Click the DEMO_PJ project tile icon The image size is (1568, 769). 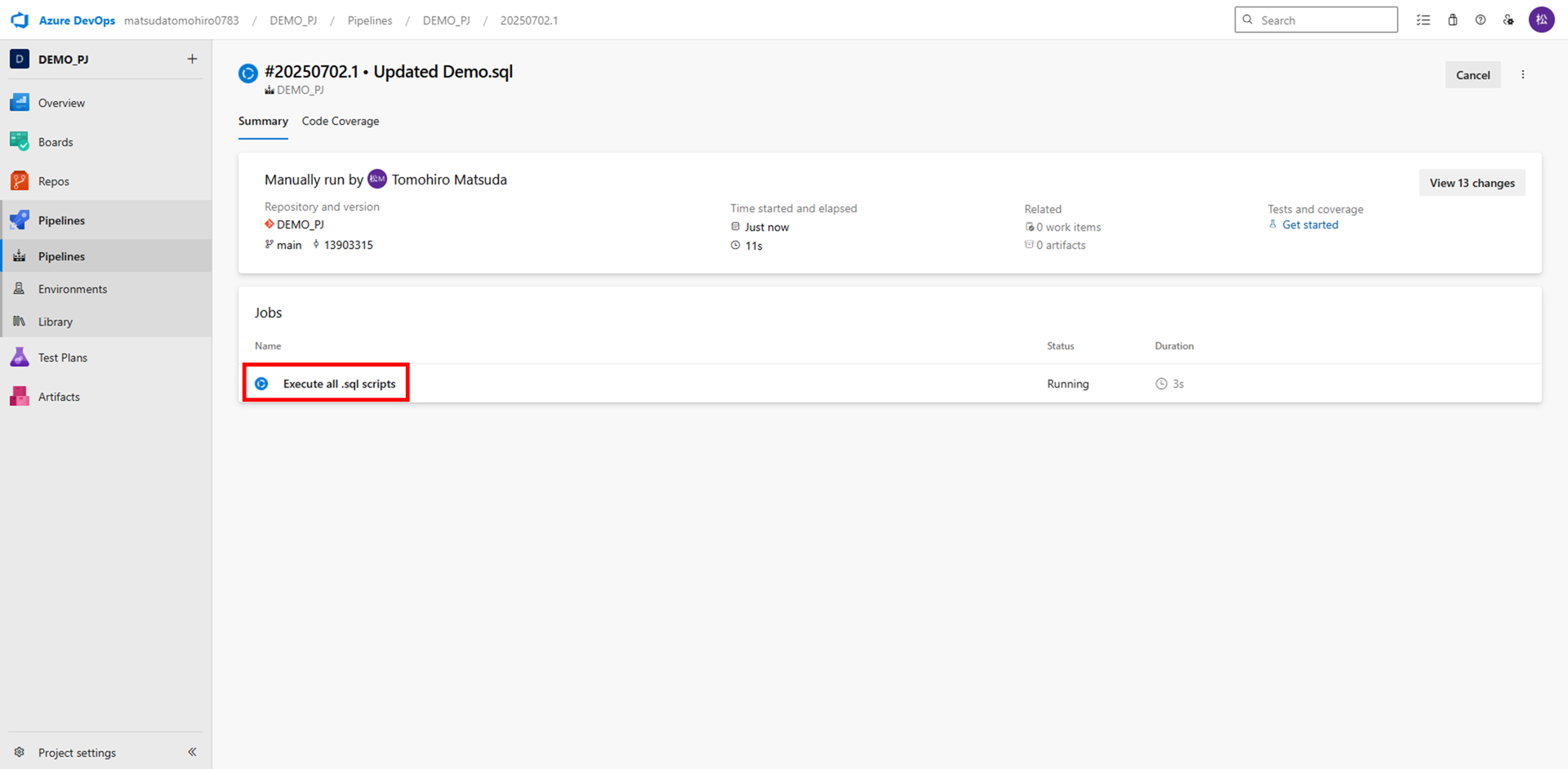(20, 59)
